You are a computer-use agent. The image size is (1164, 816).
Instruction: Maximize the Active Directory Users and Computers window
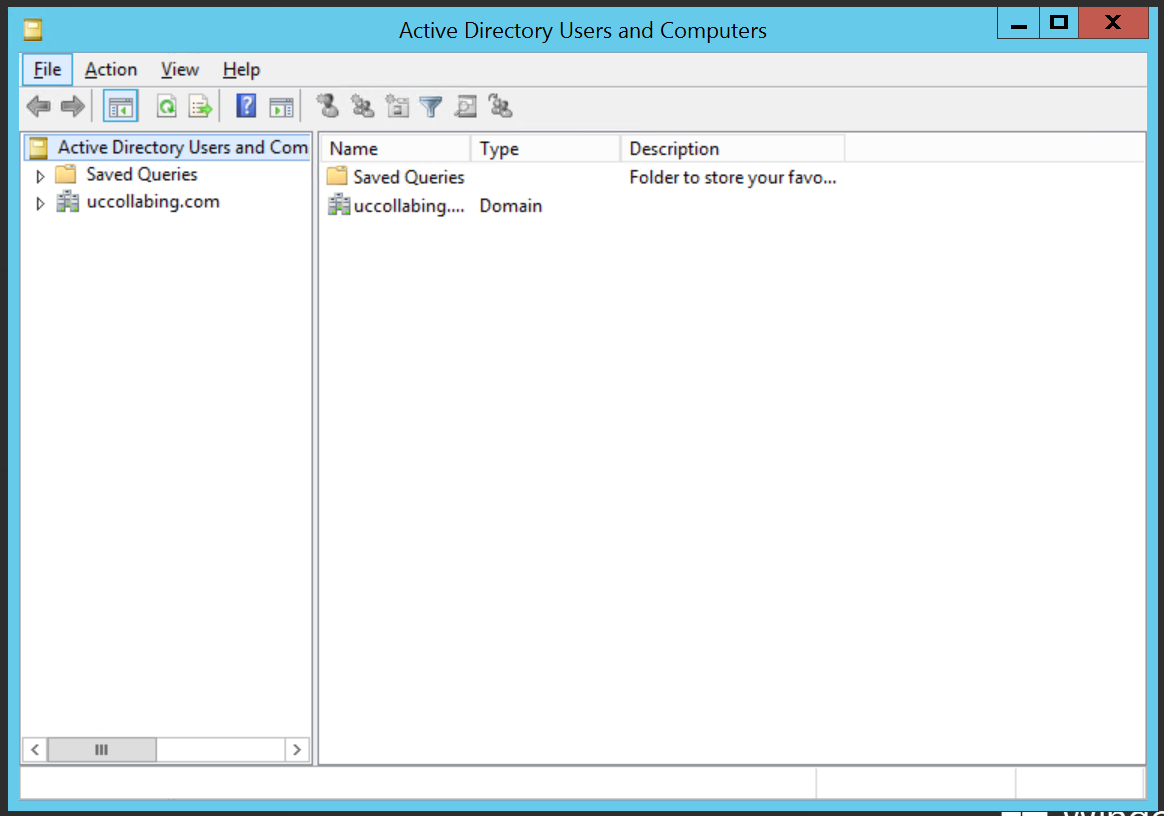click(1059, 23)
